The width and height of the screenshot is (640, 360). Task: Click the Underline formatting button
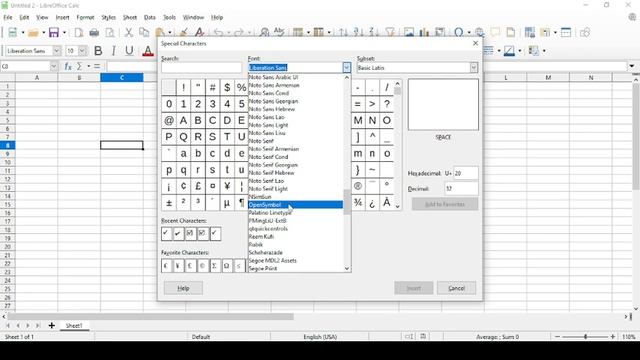click(129, 51)
